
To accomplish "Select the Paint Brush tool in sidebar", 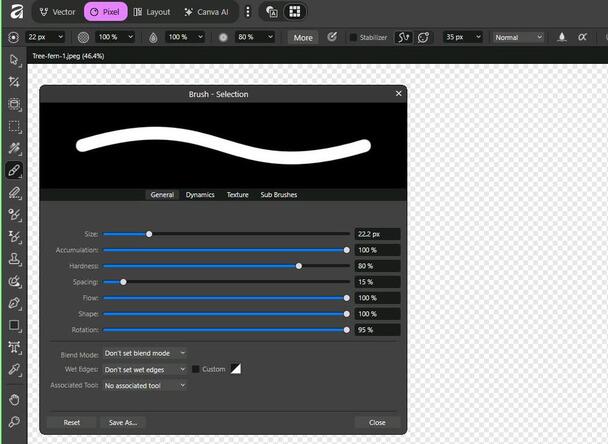I will (x=14, y=171).
